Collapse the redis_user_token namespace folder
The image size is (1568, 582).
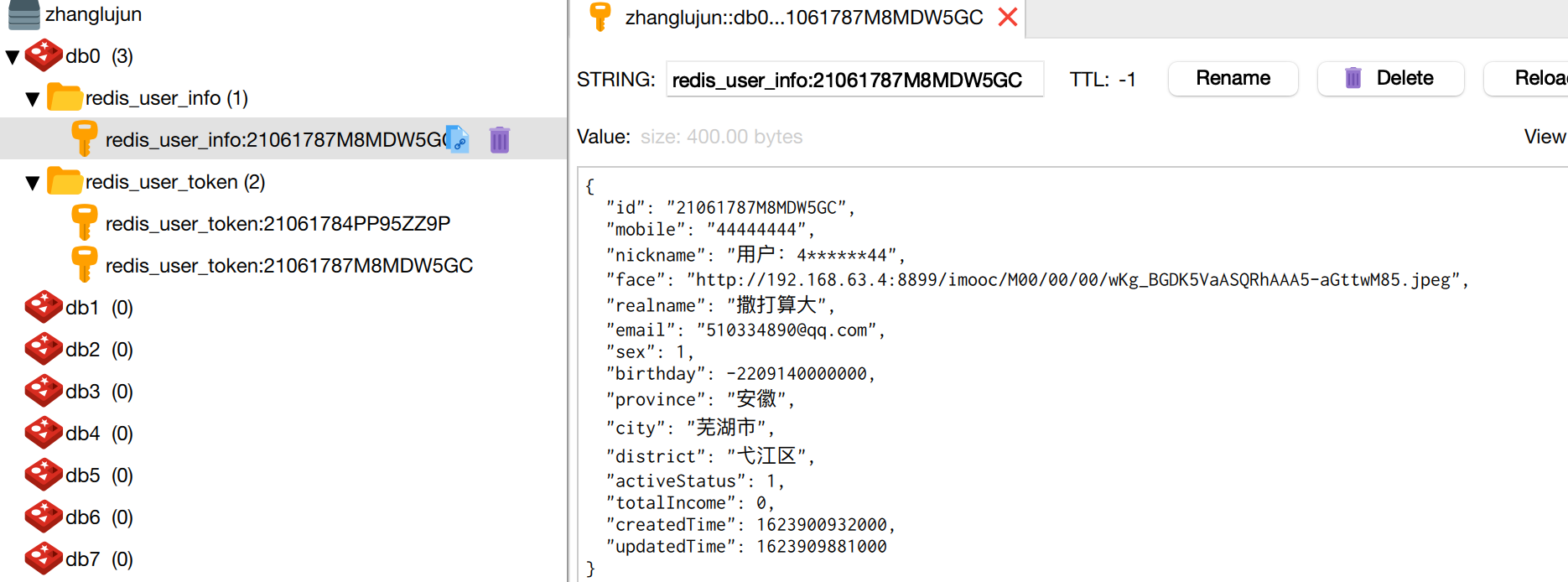(33, 183)
